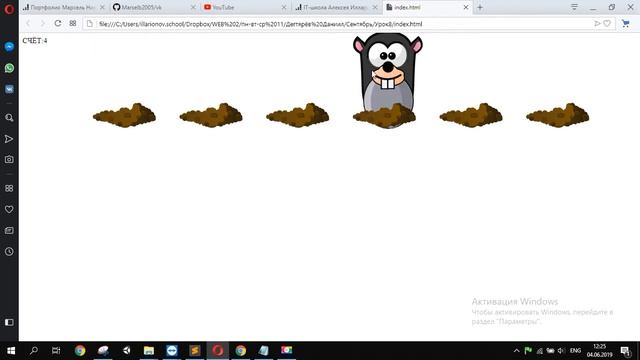640x360 pixels.
Task: Click the first dirt mound on the left
Action: pos(124,115)
